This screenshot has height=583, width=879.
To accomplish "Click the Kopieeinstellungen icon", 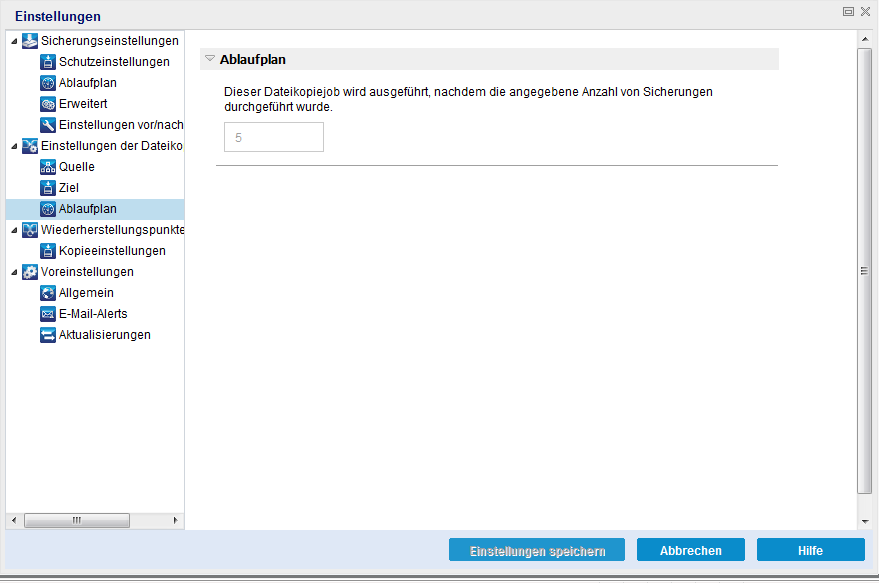I will tap(48, 251).
